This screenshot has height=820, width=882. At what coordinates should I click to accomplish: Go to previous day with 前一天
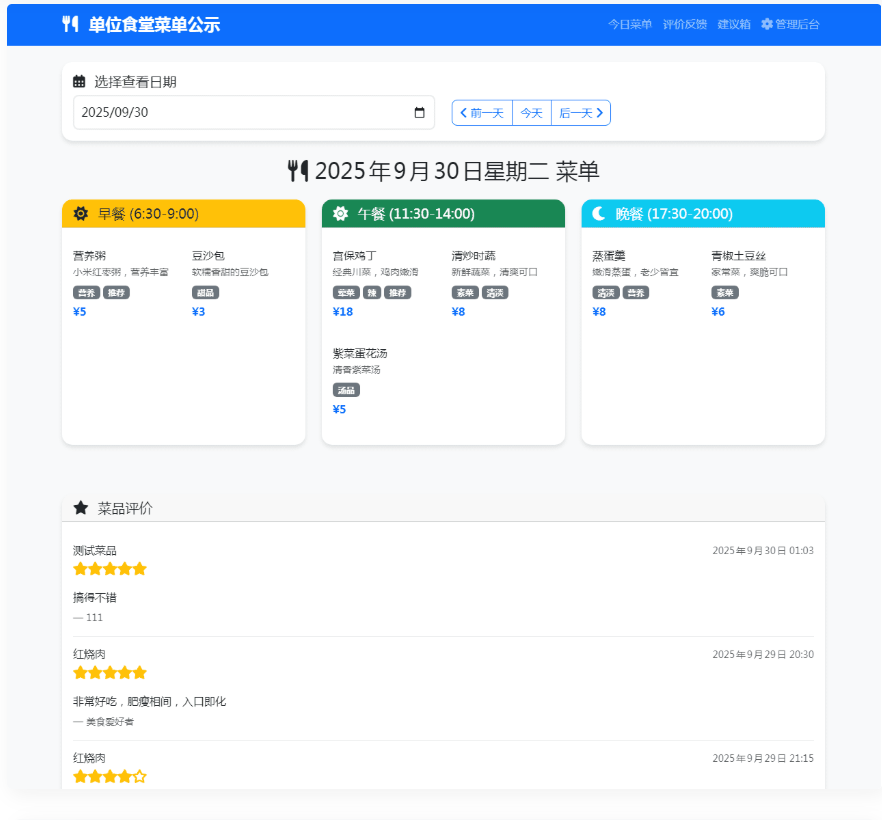click(482, 113)
